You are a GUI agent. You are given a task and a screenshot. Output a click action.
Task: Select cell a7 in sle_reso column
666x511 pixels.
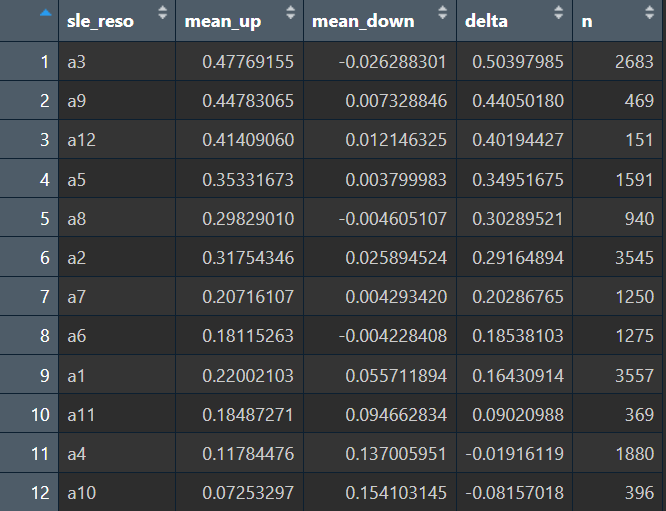117,296
